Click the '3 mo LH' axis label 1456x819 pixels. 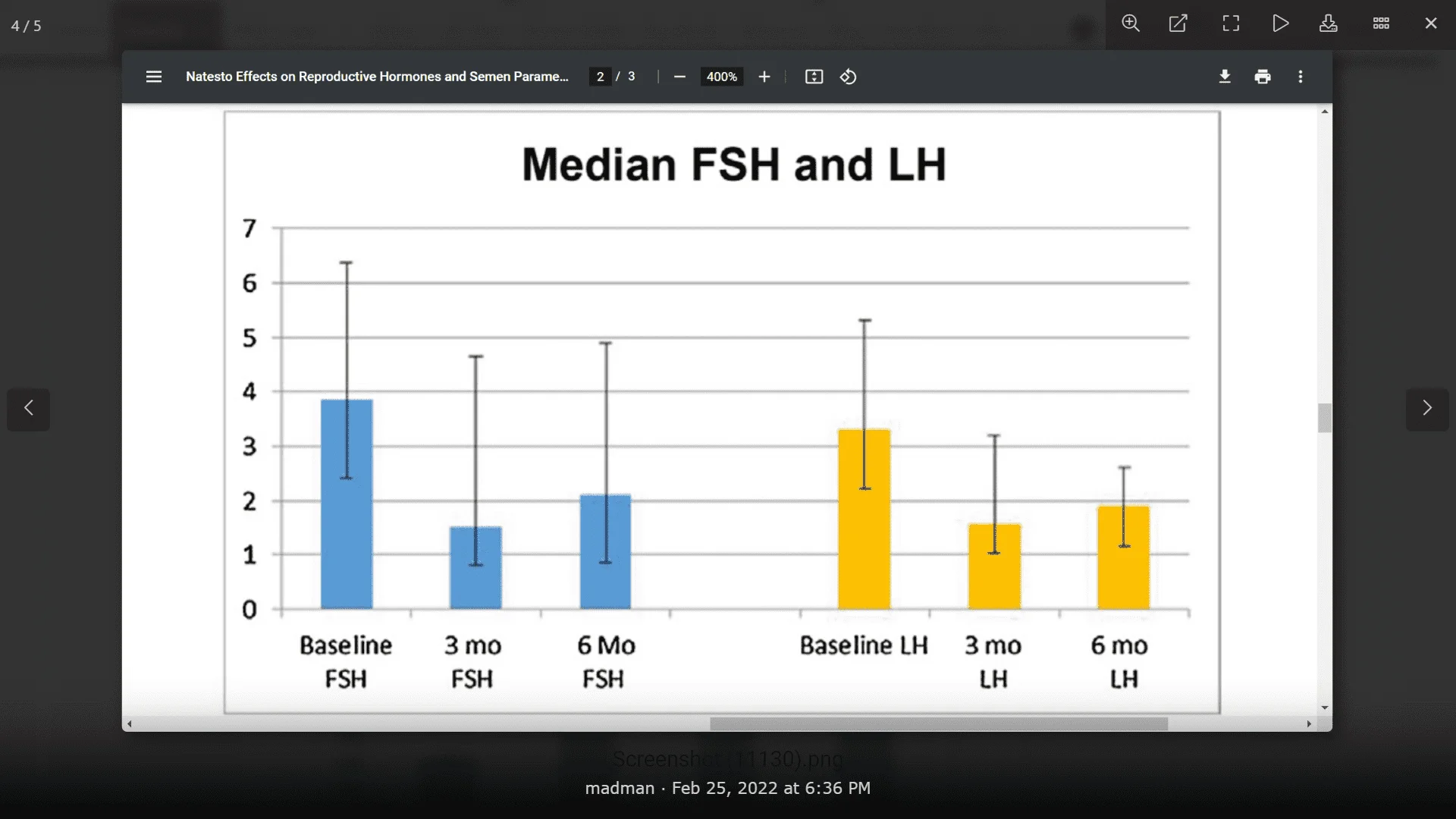pos(993,662)
